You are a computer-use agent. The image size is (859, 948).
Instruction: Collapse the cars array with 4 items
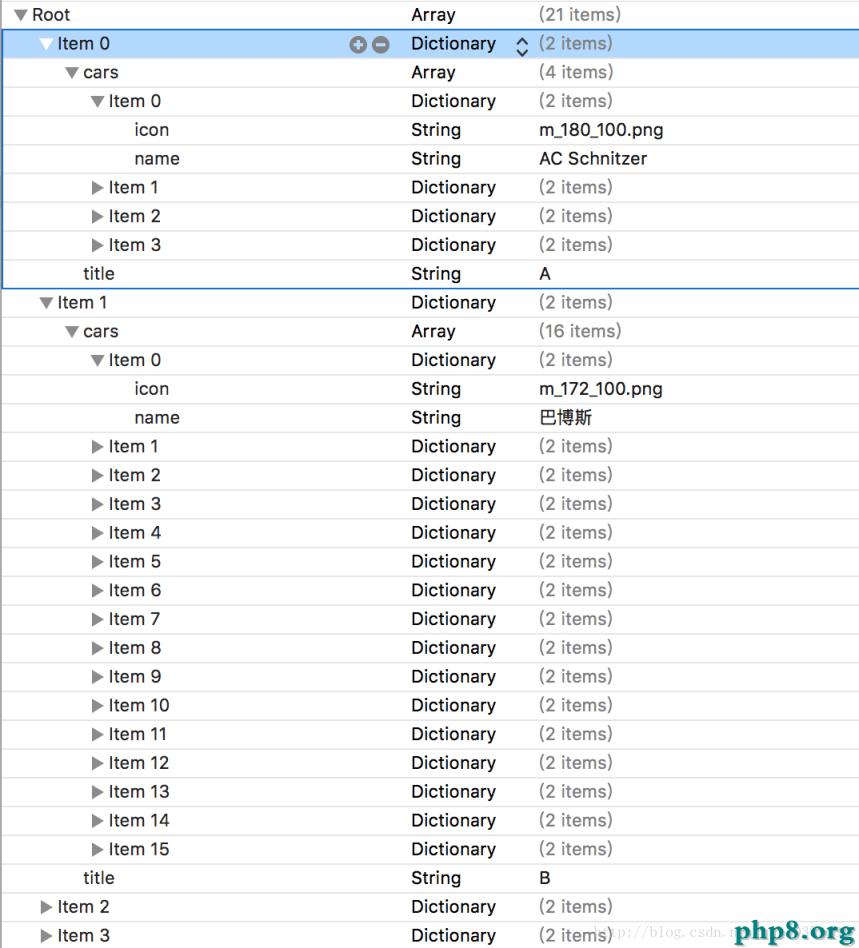pyautogui.click(x=72, y=73)
